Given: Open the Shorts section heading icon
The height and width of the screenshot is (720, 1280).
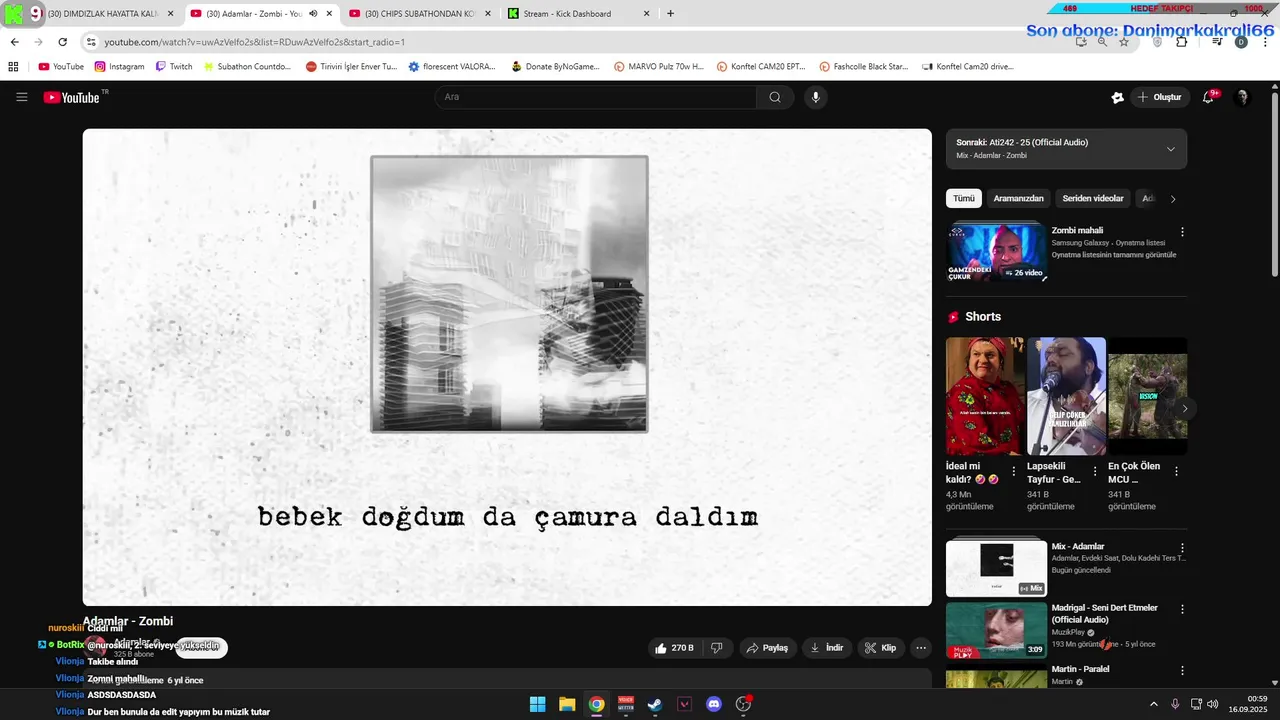Looking at the screenshot, I should click(953, 317).
